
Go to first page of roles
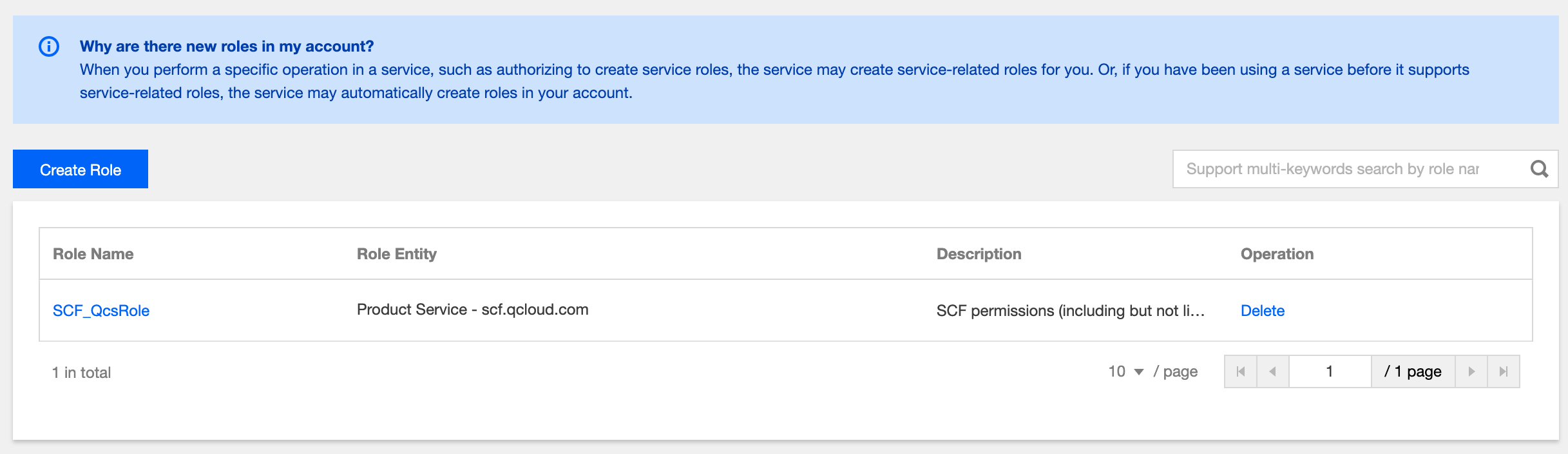click(x=1241, y=371)
